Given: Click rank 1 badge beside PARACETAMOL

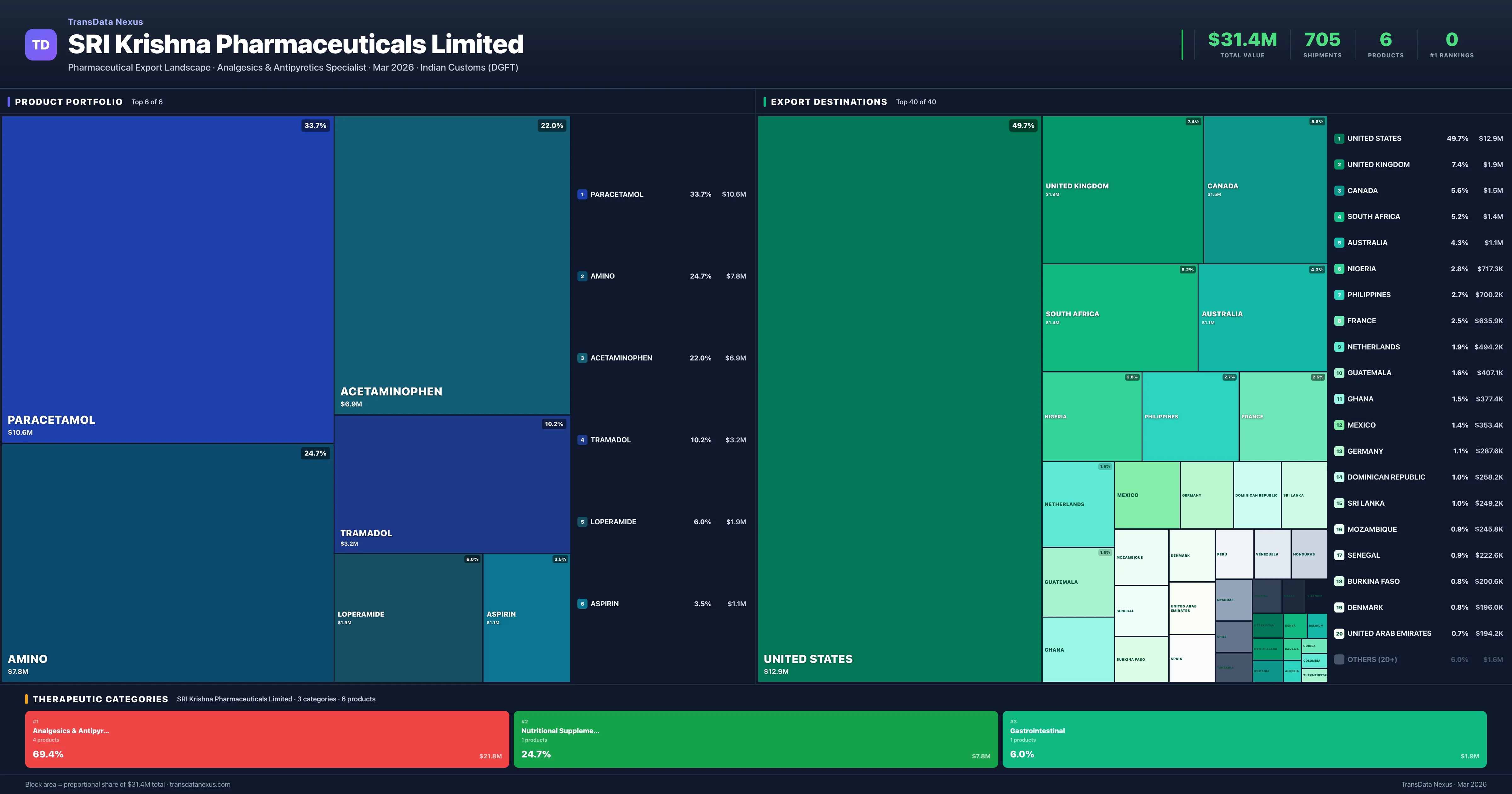Looking at the screenshot, I should (582, 194).
